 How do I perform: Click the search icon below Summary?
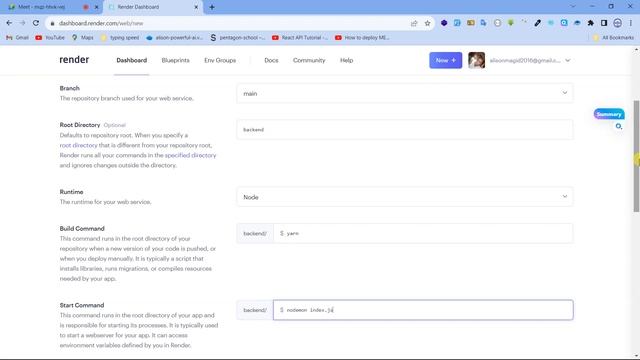coord(619,127)
